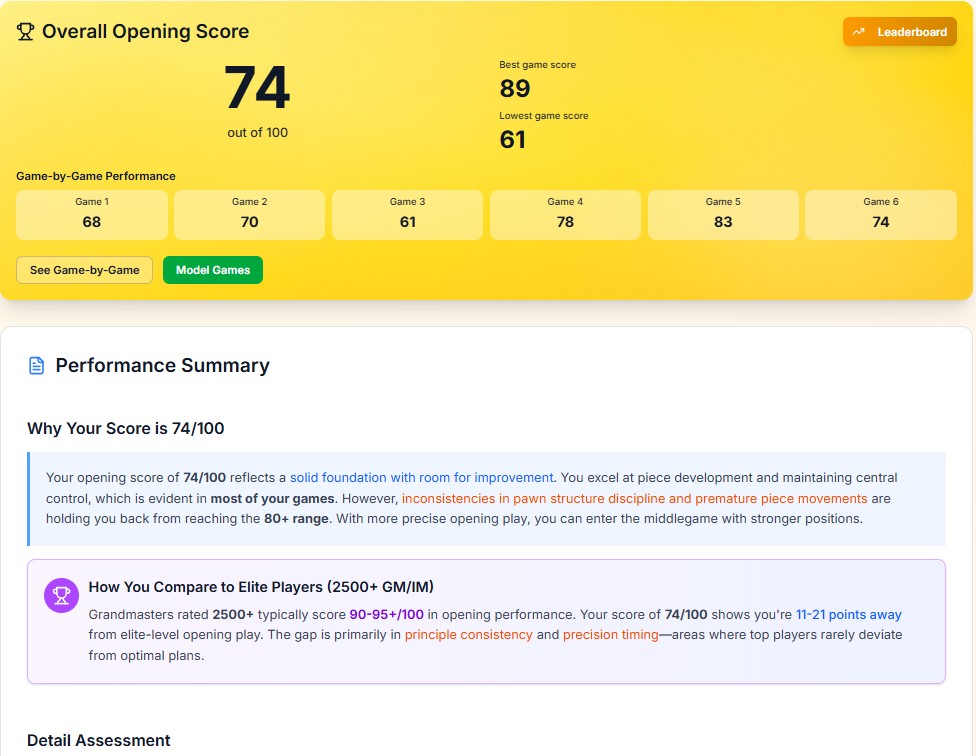Open the green Model Games button
Image resolution: width=976 pixels, height=756 pixels.
(212, 270)
